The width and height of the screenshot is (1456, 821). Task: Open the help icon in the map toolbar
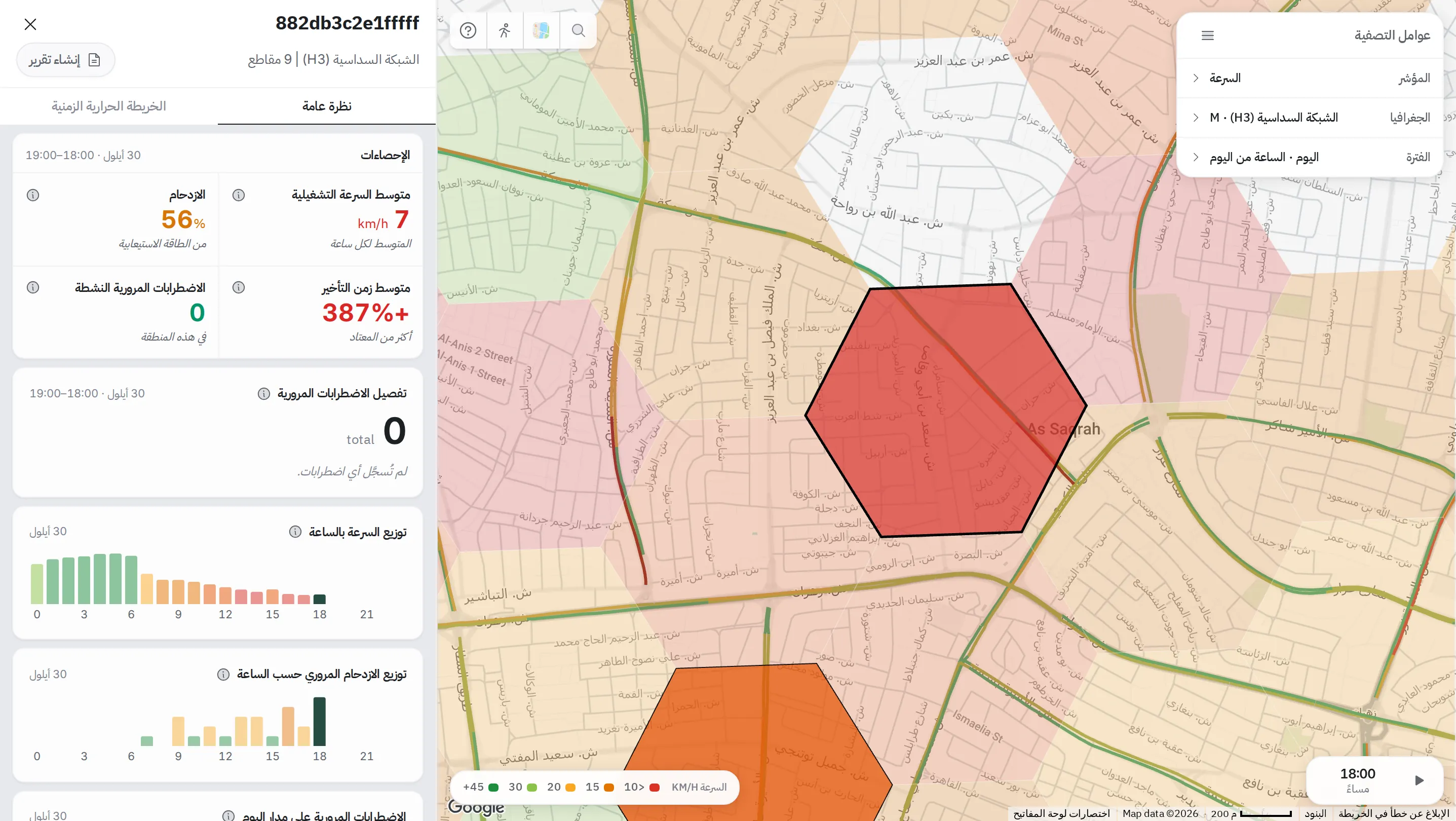pos(468,30)
